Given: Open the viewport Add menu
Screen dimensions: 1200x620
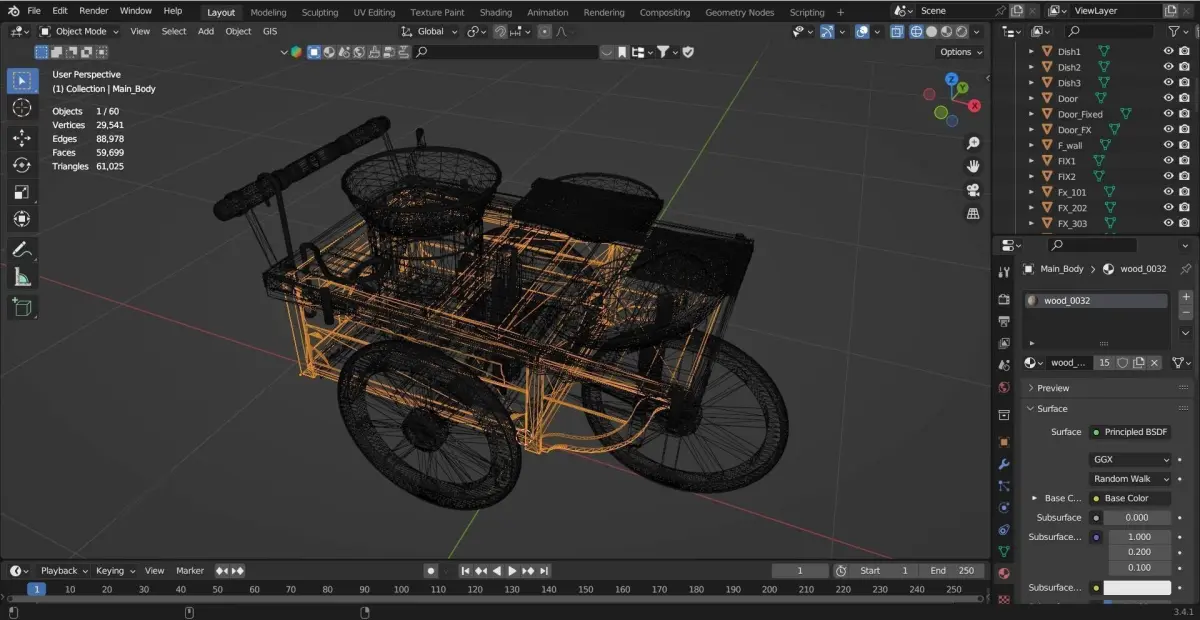Looking at the screenshot, I should (x=206, y=31).
